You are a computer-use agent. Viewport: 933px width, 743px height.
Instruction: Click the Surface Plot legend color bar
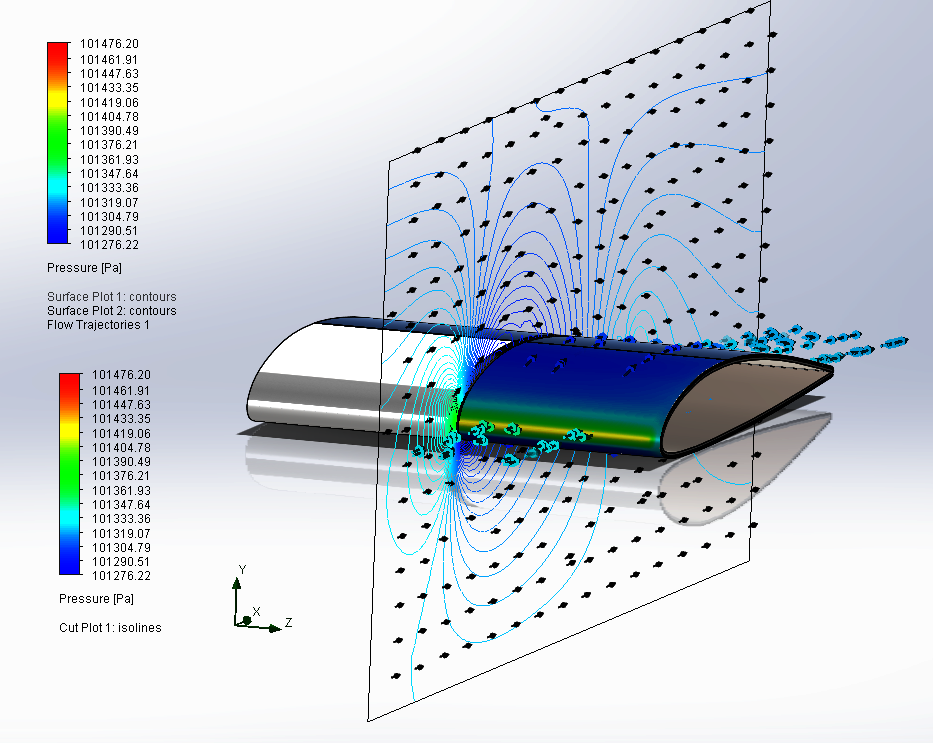tap(58, 143)
